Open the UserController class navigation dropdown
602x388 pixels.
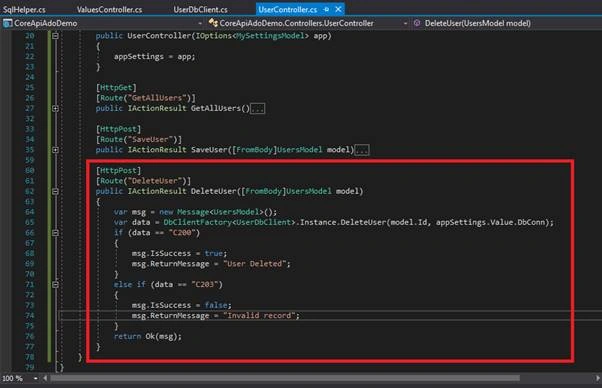click(x=405, y=23)
